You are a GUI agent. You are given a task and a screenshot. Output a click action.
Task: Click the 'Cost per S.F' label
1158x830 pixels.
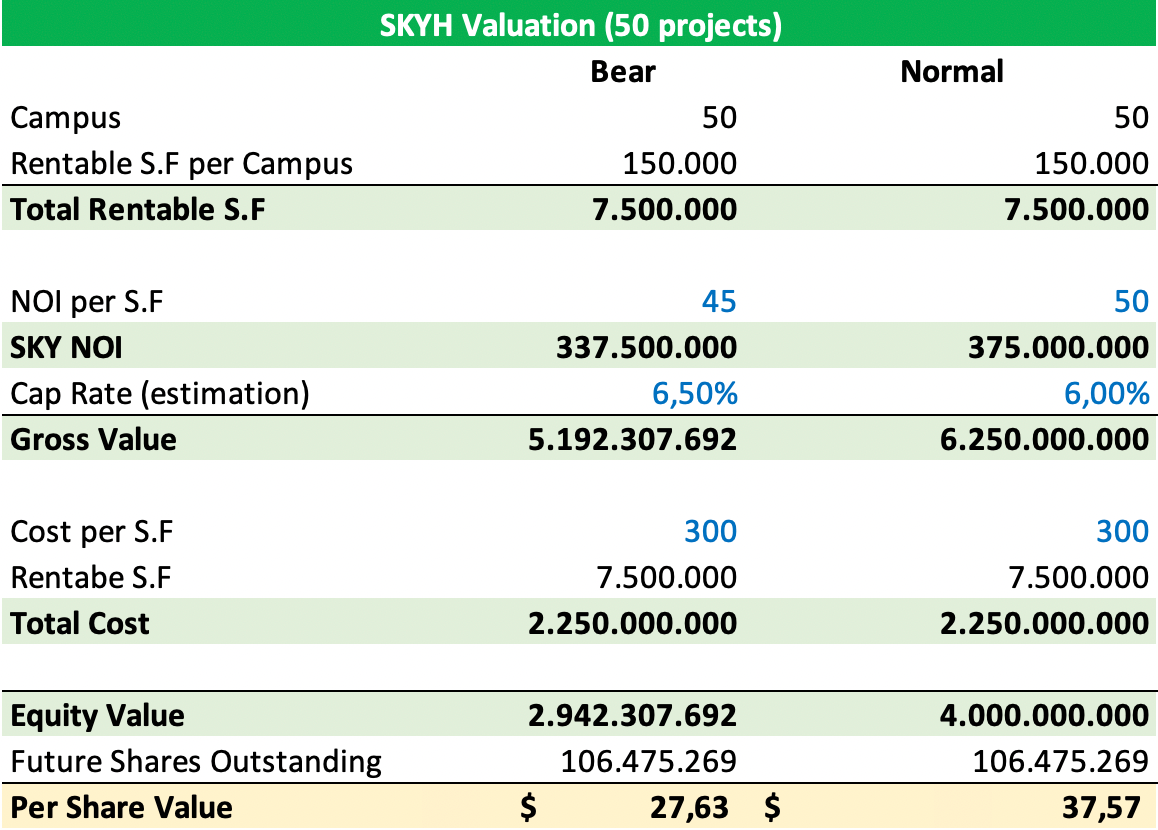click(92, 532)
